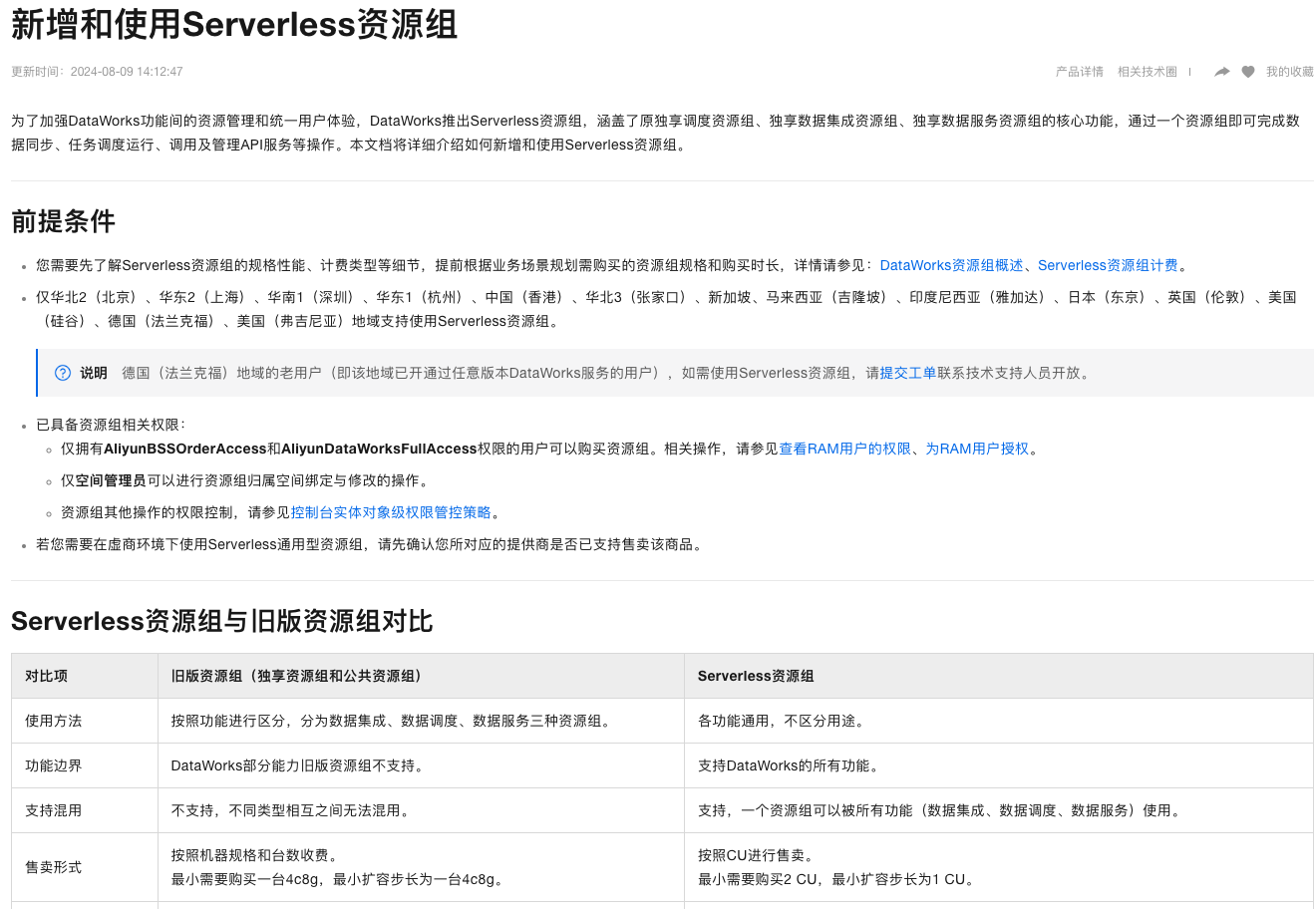Open the 查看RAM用户的权限 link

(x=845, y=449)
